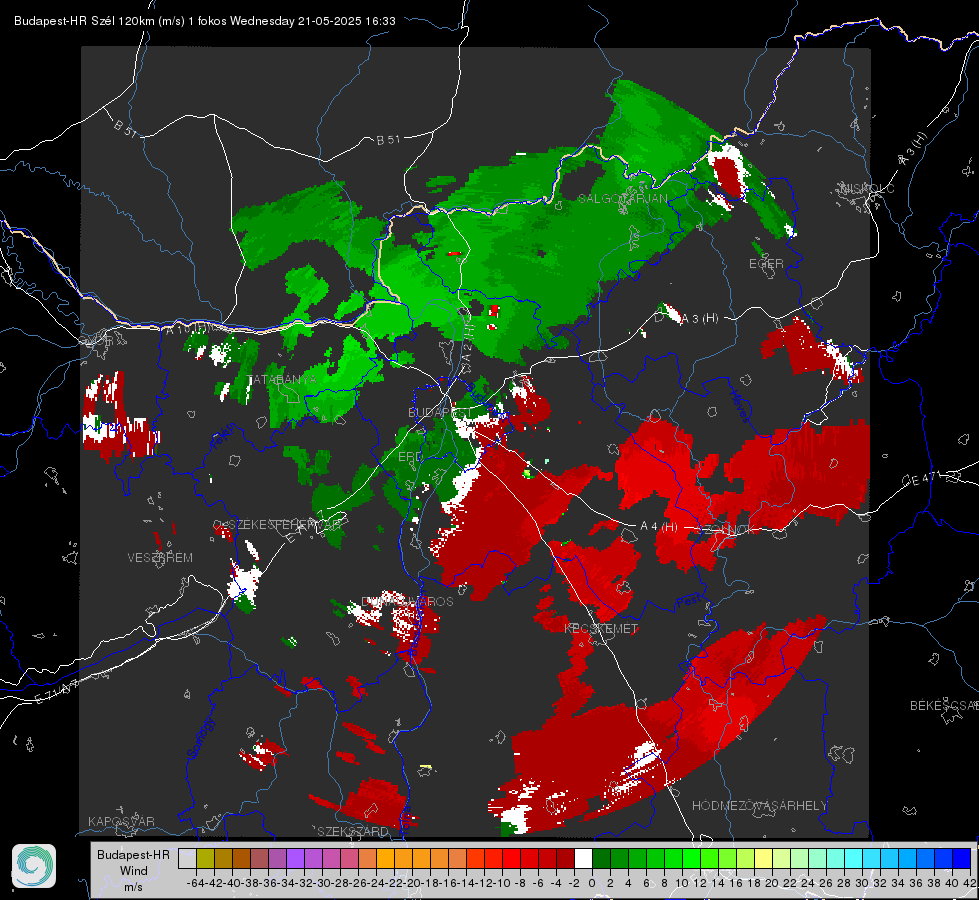Click the KAPOSVÁR city label
This screenshot has width=979, height=900.
[x=121, y=821]
